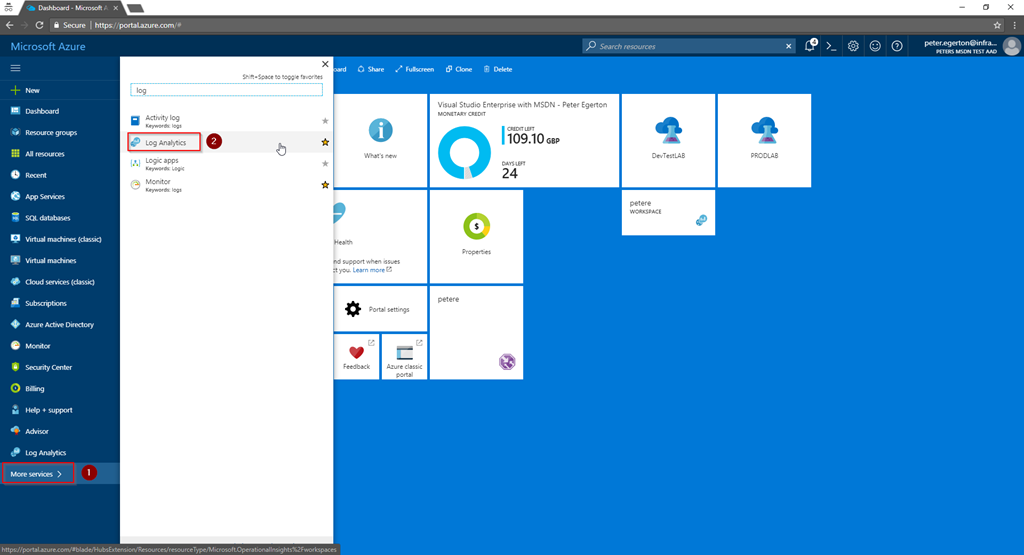Click the feedback smiley icon
1024x555 pixels.
875,46
